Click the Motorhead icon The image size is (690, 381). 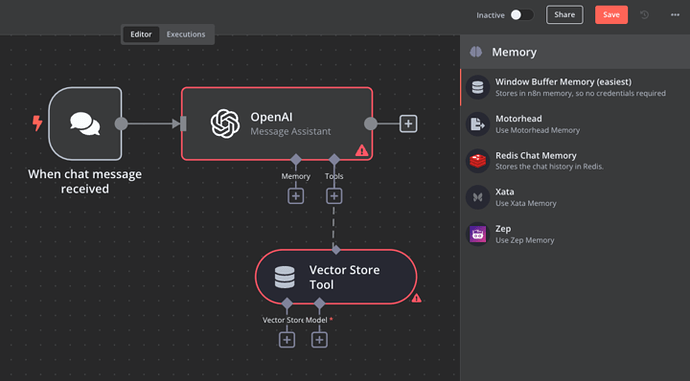[478, 124]
